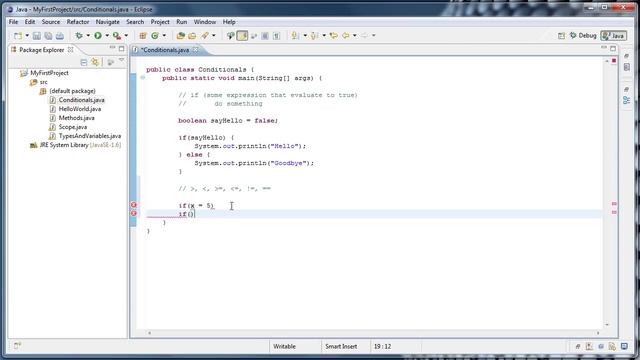Minimize the Package Explorer view

click(x=112, y=49)
